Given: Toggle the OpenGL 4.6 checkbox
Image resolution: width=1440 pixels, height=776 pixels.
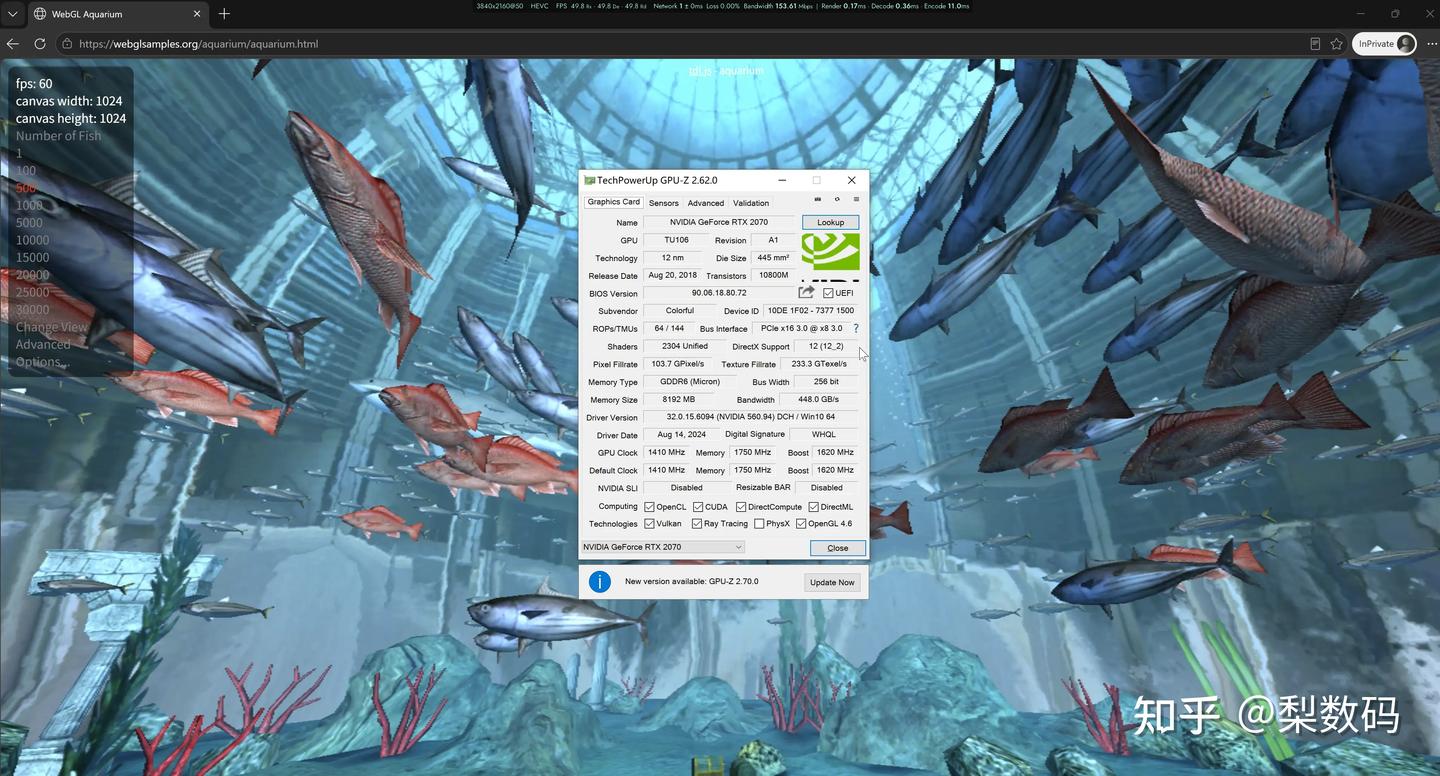Looking at the screenshot, I should (x=801, y=524).
